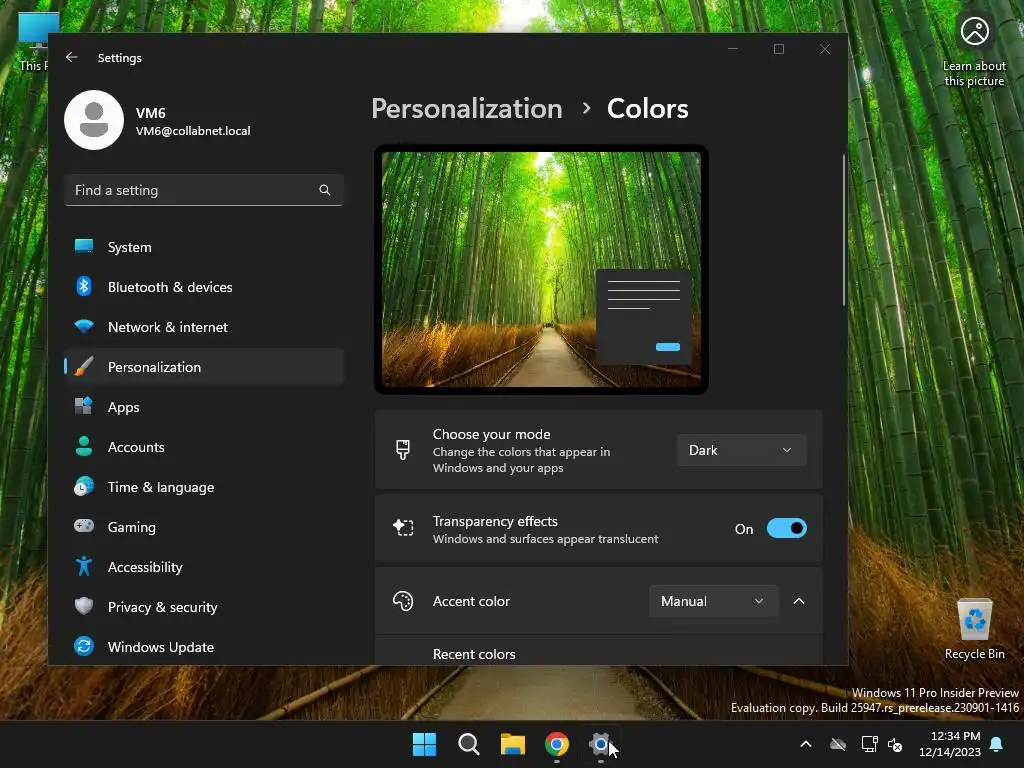Collapse the Accent color section chevron
The height and width of the screenshot is (768, 1024).
[799, 601]
